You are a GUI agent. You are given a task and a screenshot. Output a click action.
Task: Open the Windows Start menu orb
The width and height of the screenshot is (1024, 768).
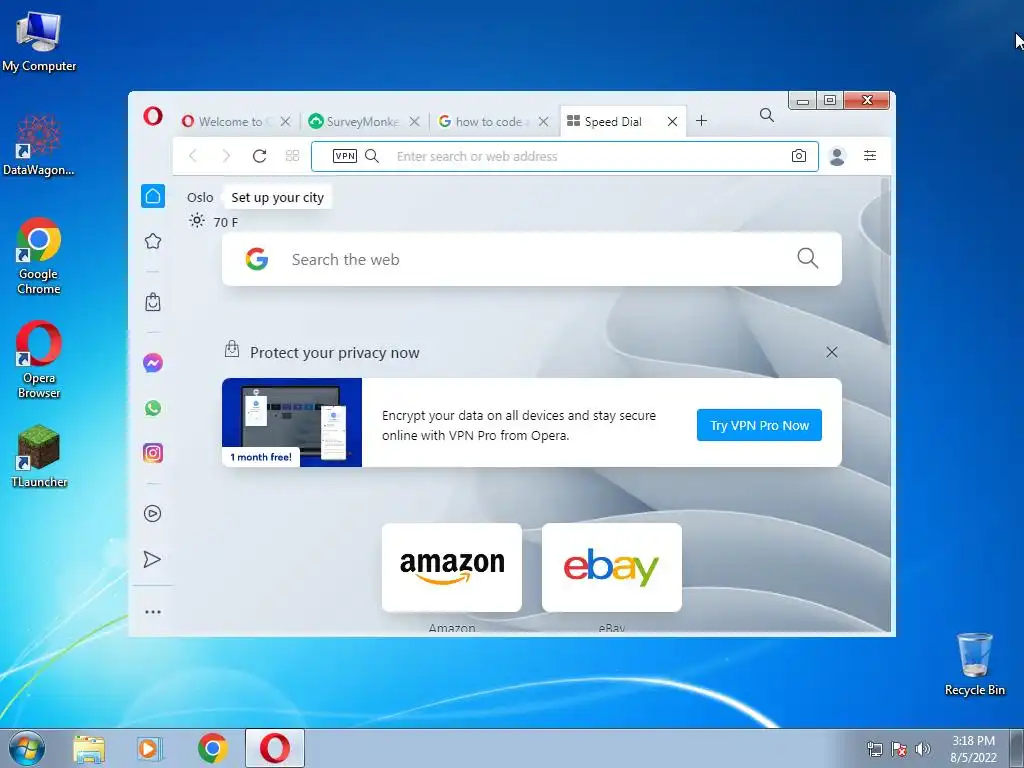point(27,748)
